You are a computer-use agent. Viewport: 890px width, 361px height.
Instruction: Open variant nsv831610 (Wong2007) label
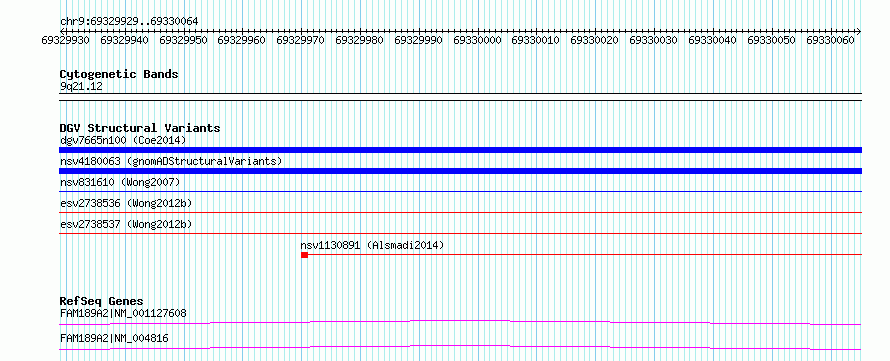pos(120,182)
